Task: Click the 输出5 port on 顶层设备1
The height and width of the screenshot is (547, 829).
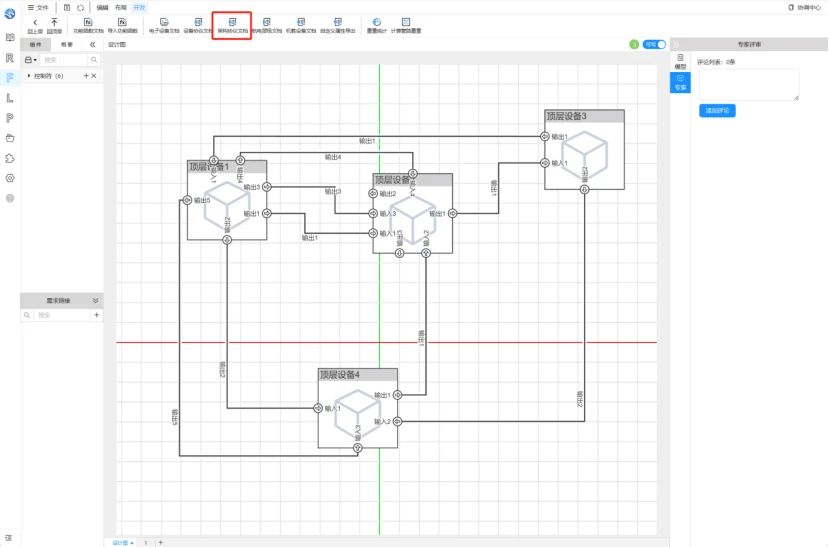Action: (x=187, y=200)
